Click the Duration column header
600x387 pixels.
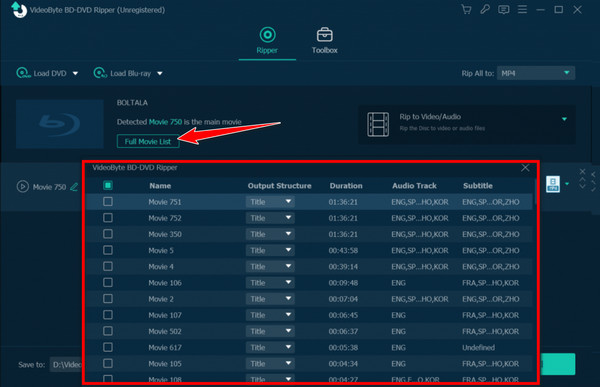[x=346, y=186]
